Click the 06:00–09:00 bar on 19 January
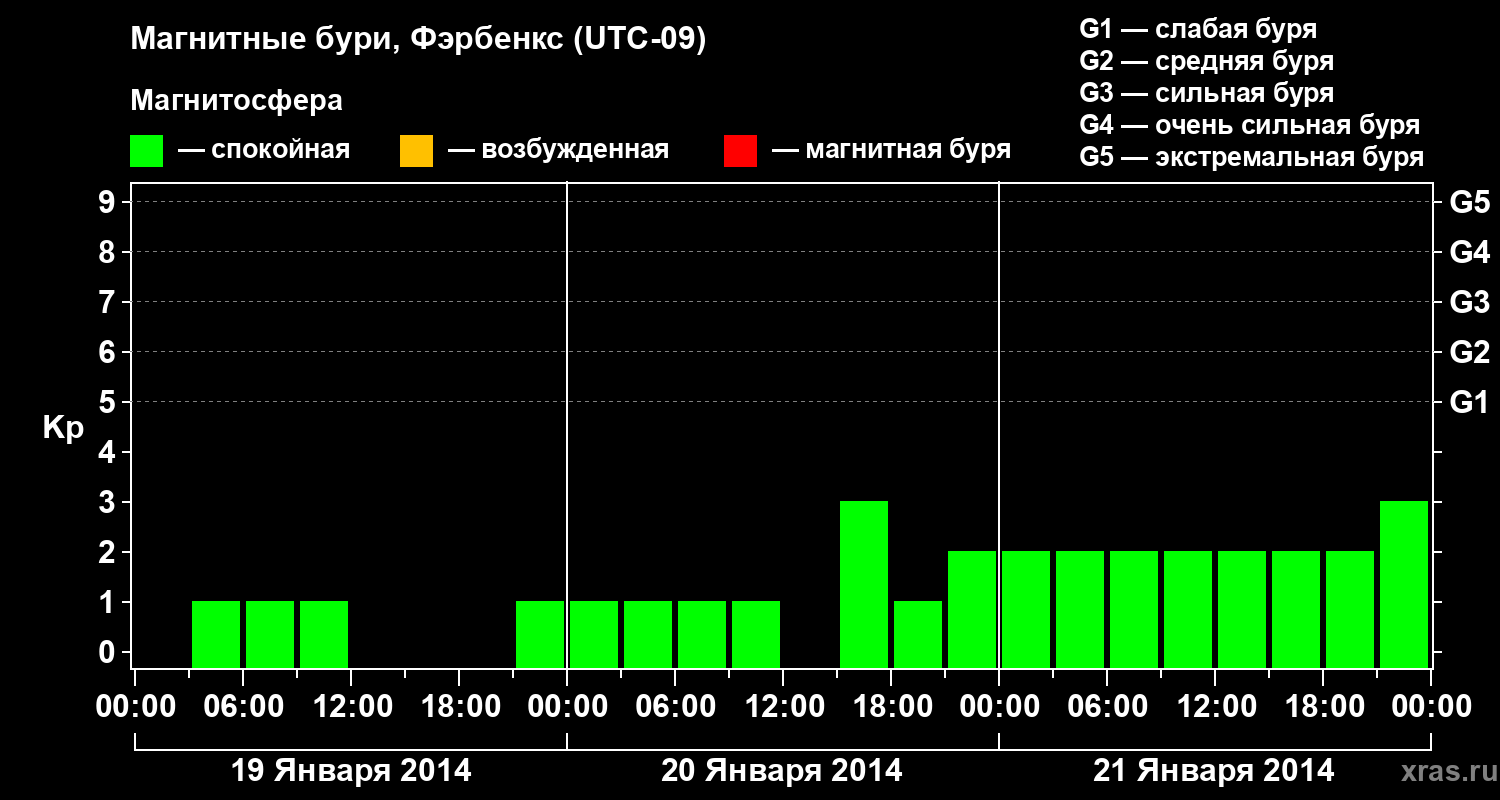This screenshot has height=800, width=1500. 270,634
